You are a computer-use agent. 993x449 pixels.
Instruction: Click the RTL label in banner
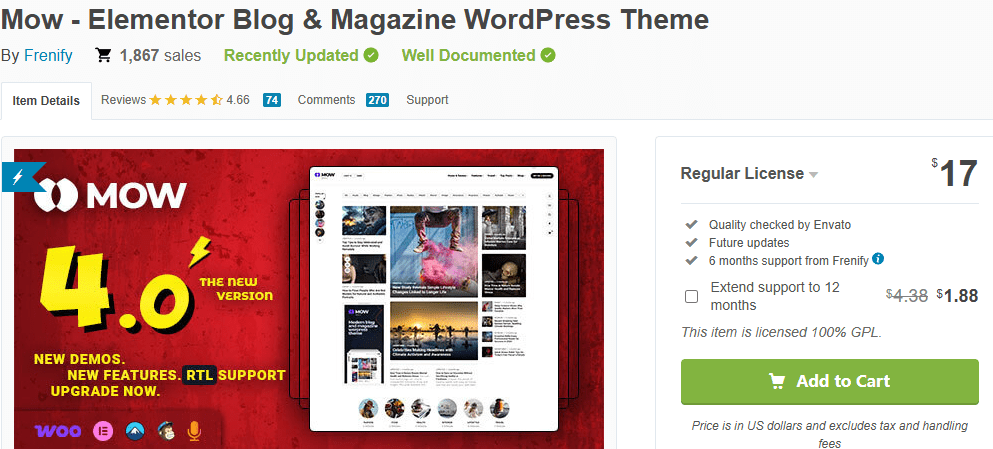click(x=200, y=375)
